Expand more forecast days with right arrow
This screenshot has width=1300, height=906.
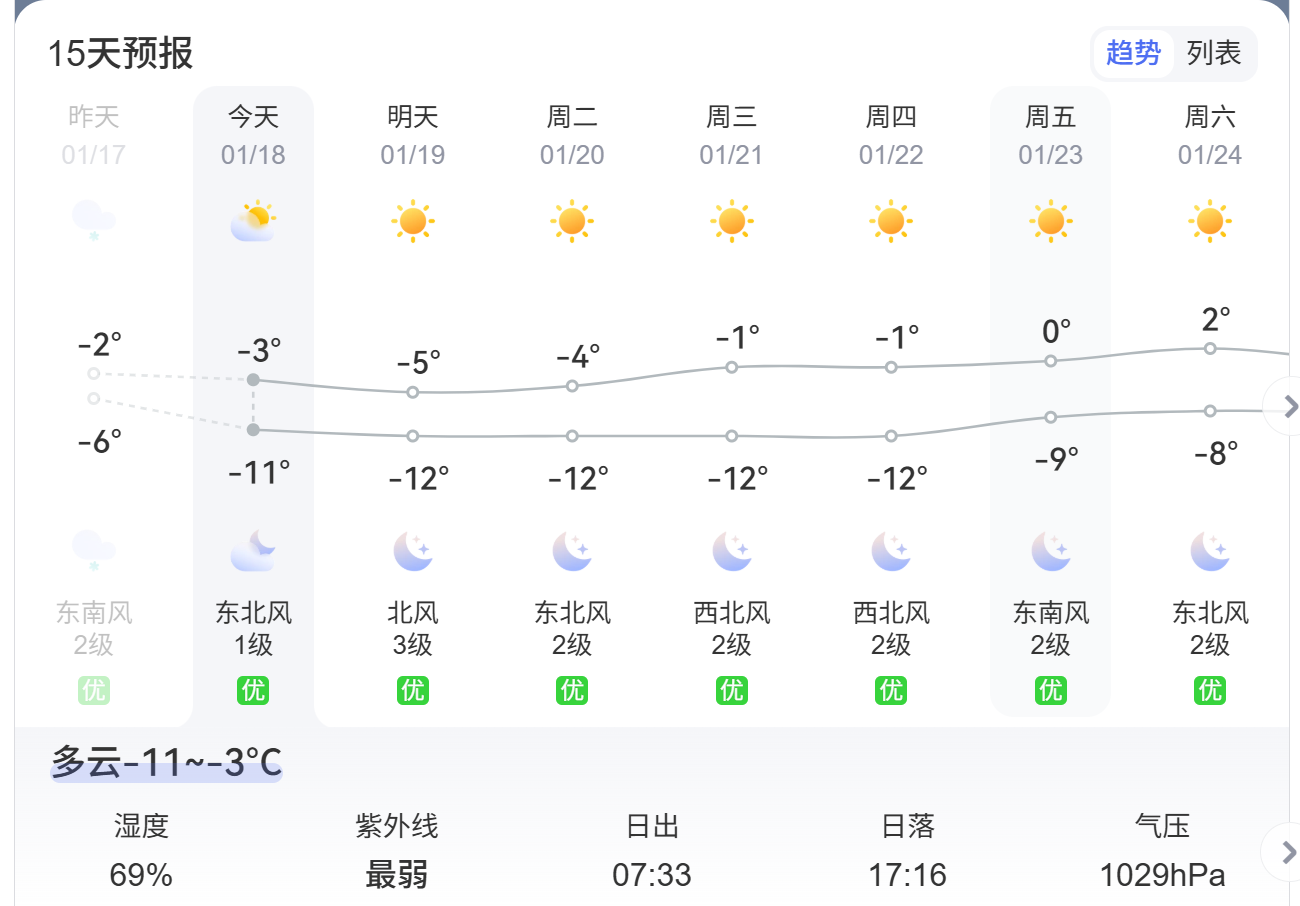tap(1289, 406)
